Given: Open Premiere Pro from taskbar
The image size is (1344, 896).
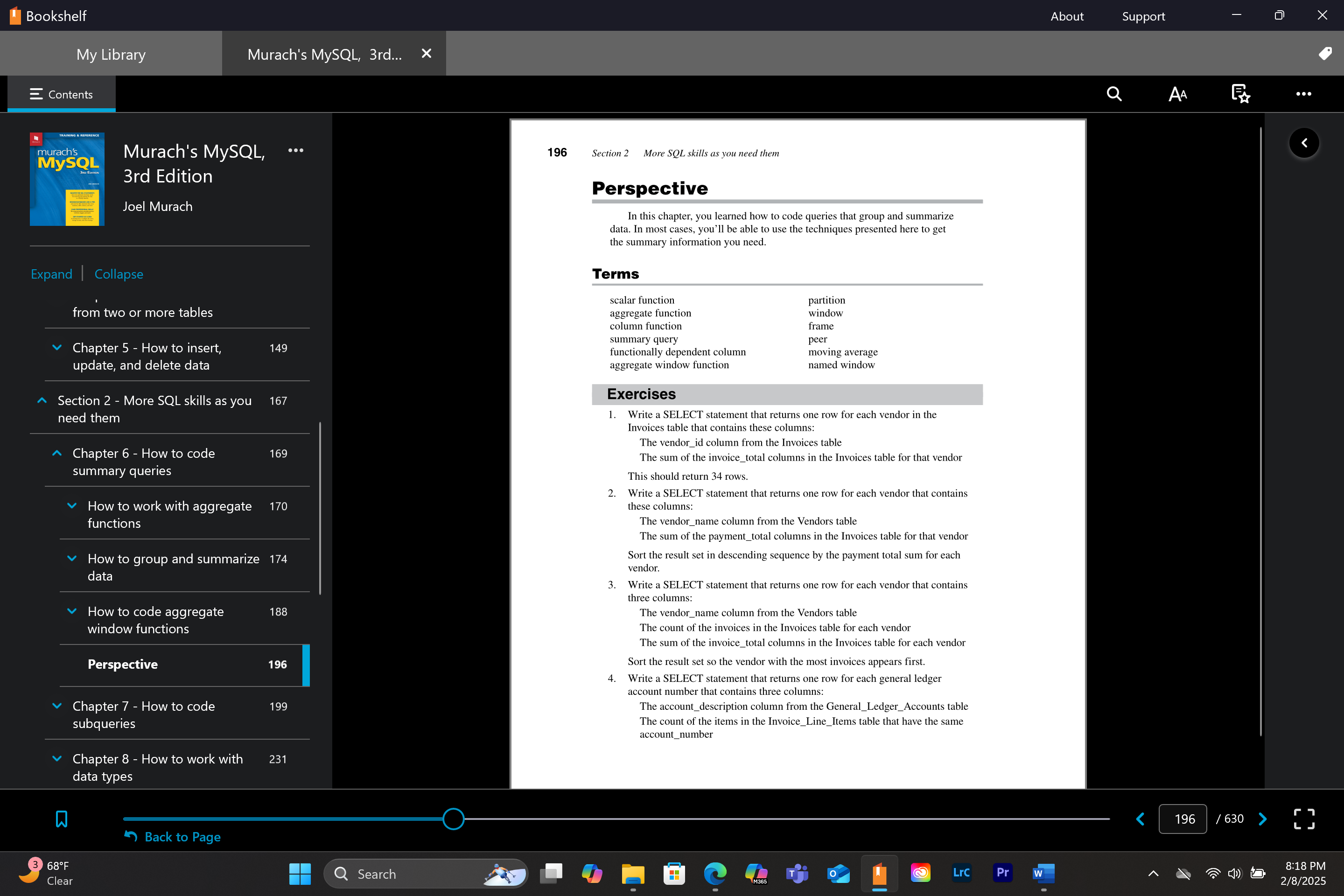Looking at the screenshot, I should pos(1002,873).
